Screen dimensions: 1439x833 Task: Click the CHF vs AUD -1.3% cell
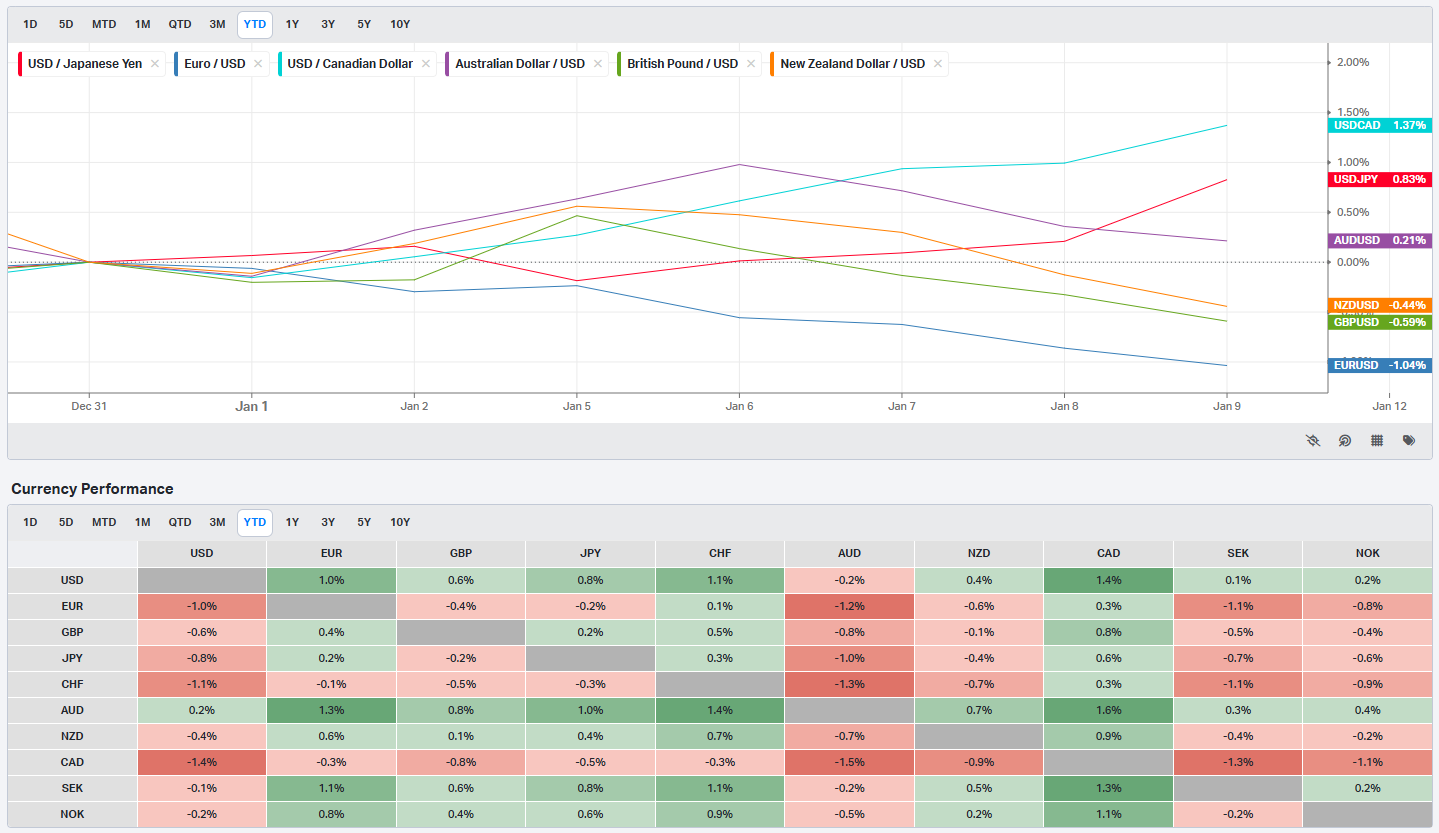(x=849, y=684)
